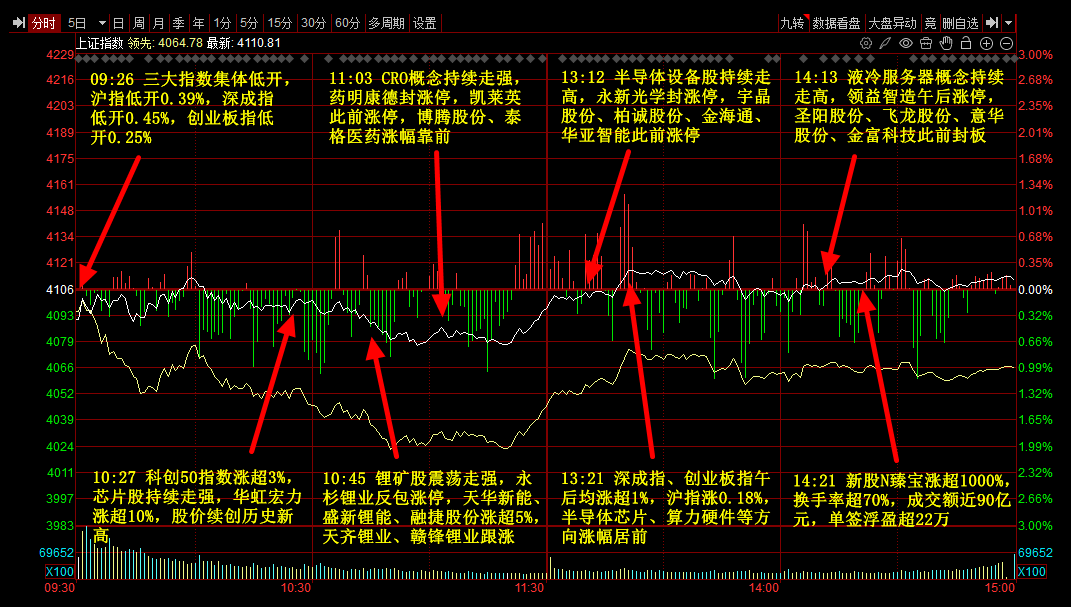The image size is (1071, 607).
Task: Switch to the 1分 minute chart
Action: (x=222, y=23)
